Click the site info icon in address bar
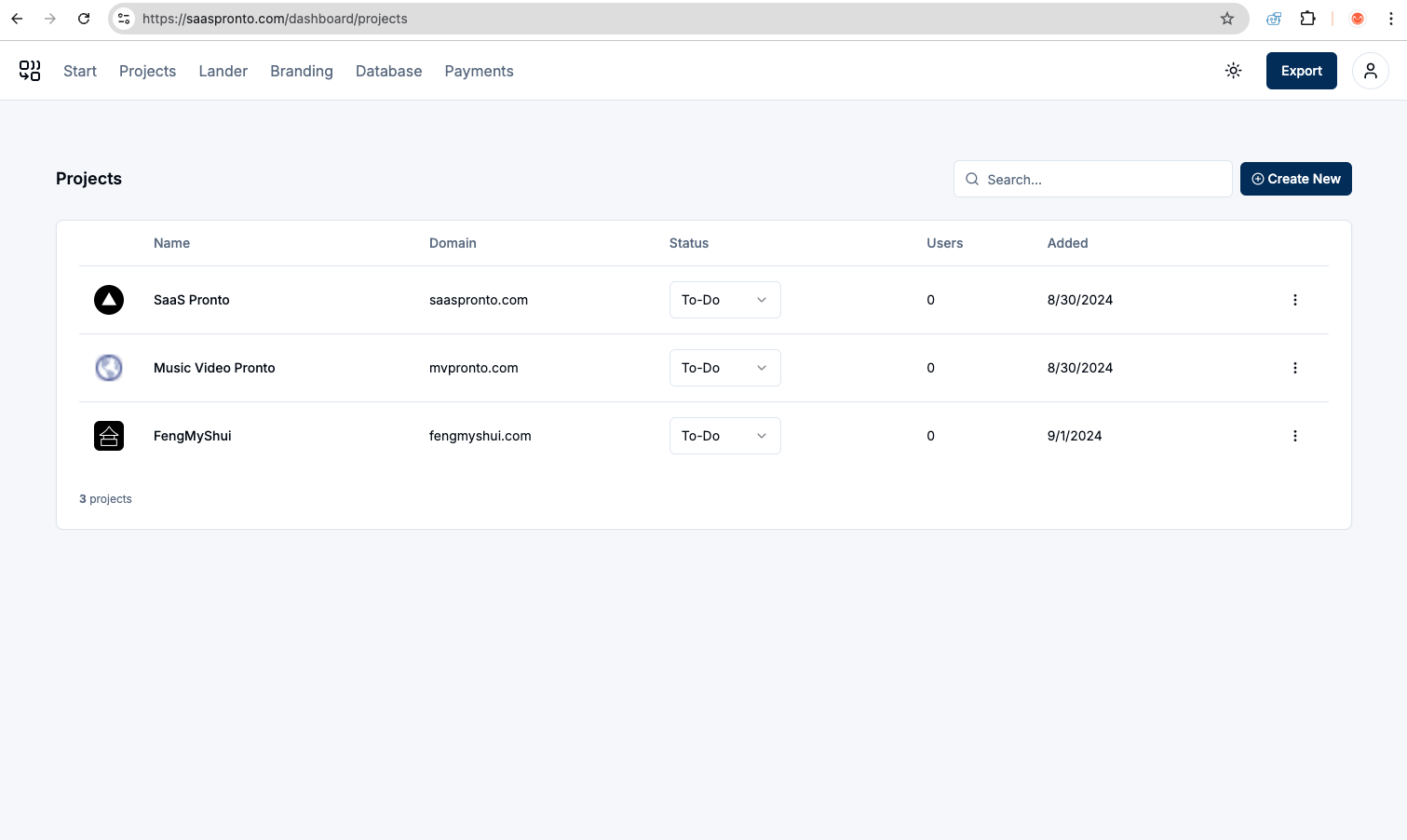The width and height of the screenshot is (1407, 840). [124, 19]
